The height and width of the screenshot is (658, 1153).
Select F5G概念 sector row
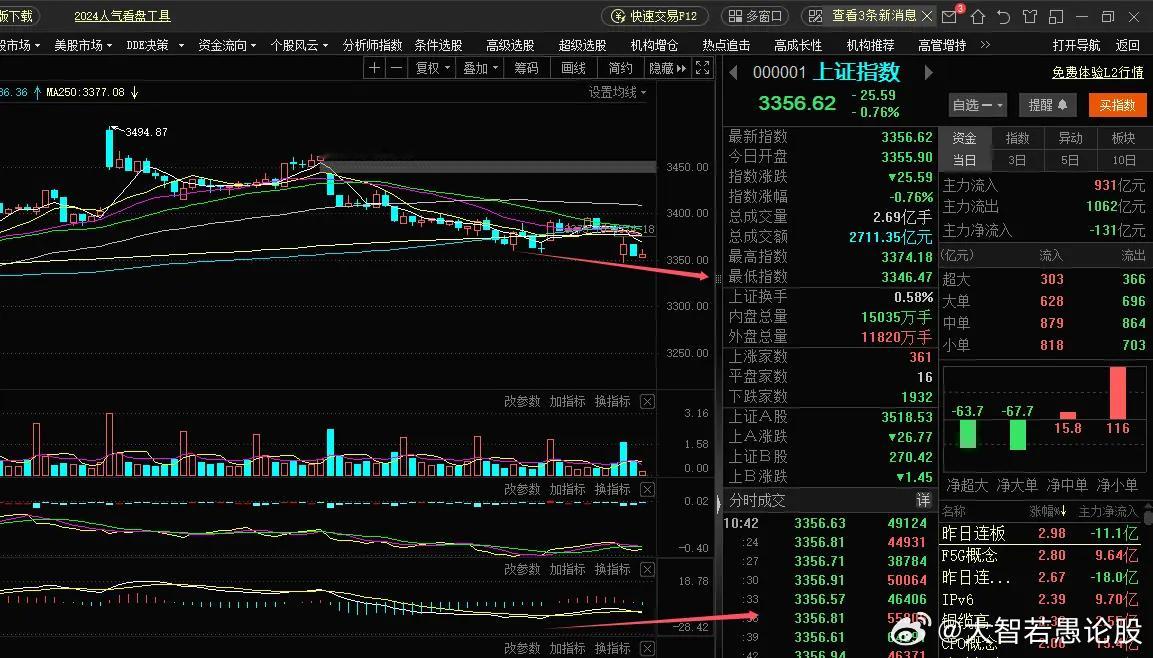(1040, 555)
